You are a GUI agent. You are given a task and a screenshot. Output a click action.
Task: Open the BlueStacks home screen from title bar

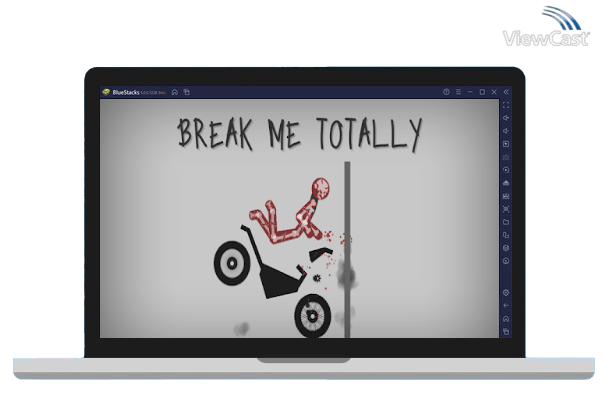tap(175, 92)
